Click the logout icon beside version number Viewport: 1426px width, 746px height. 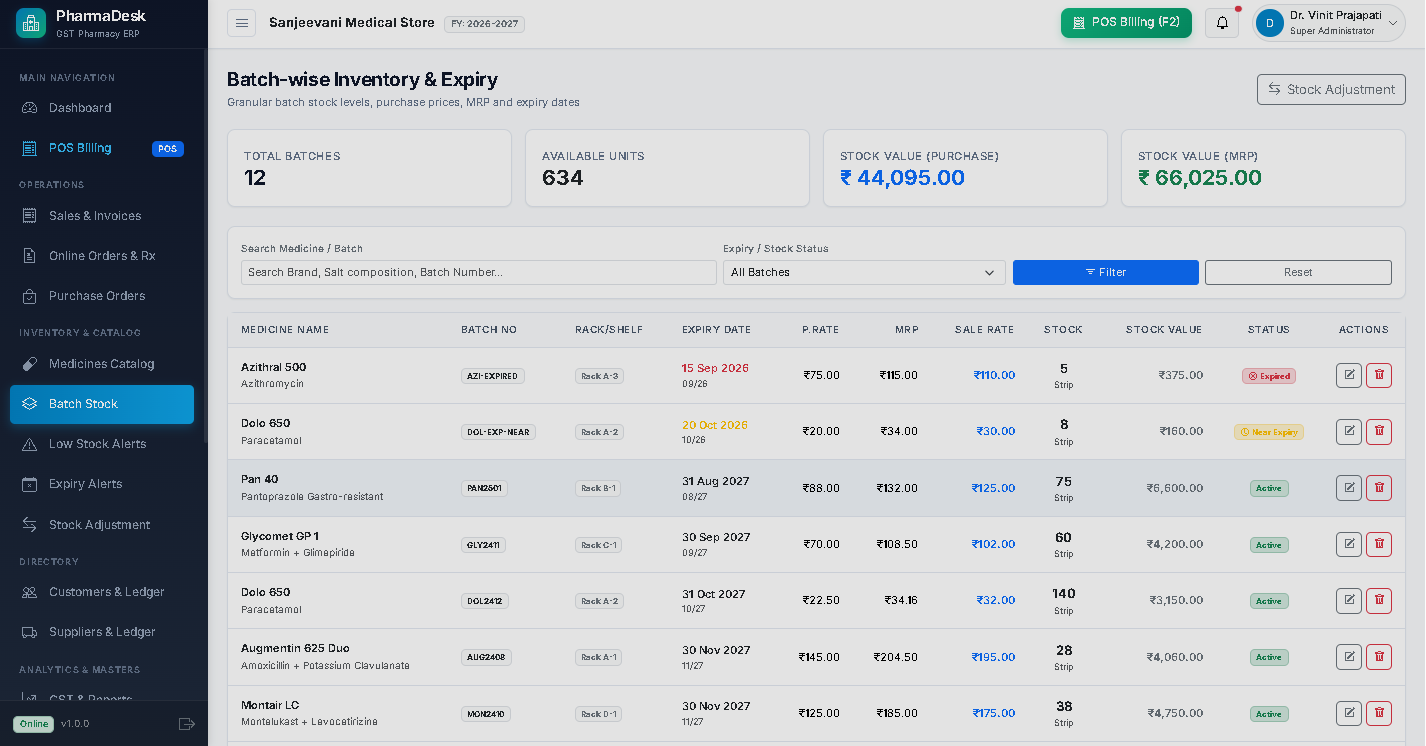click(186, 723)
